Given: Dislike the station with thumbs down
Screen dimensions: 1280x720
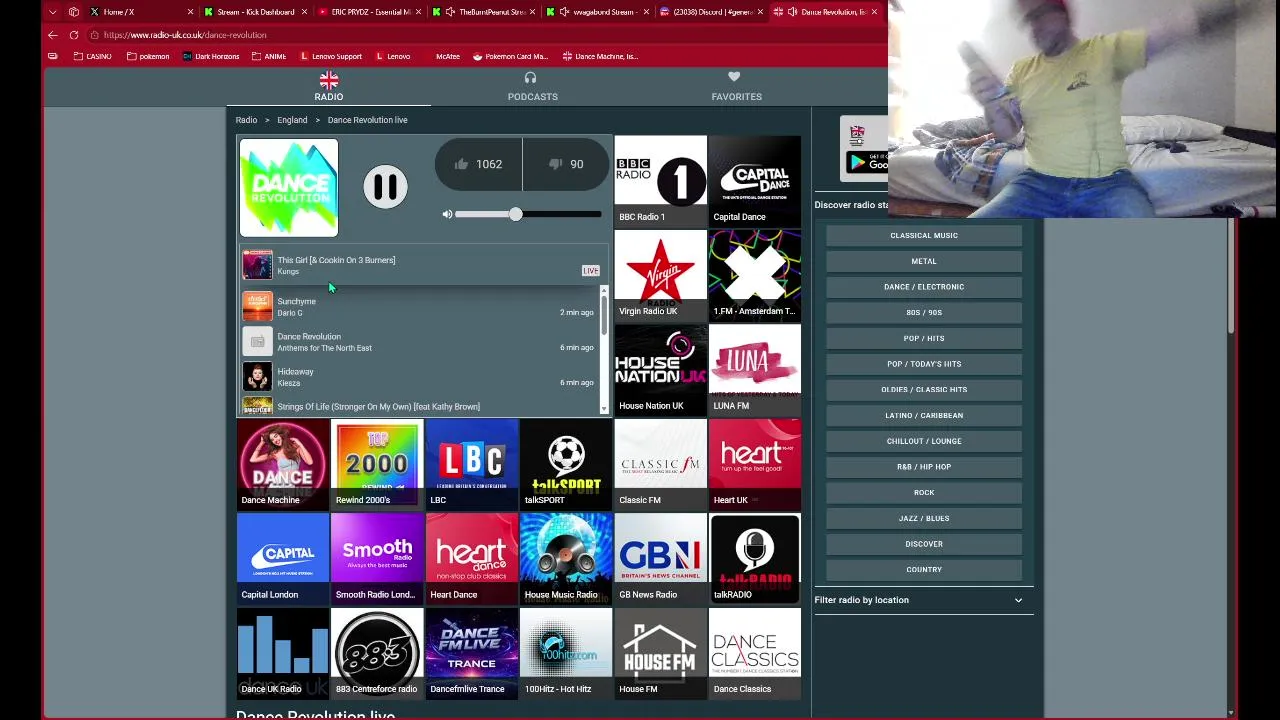Looking at the screenshot, I should click(564, 164).
